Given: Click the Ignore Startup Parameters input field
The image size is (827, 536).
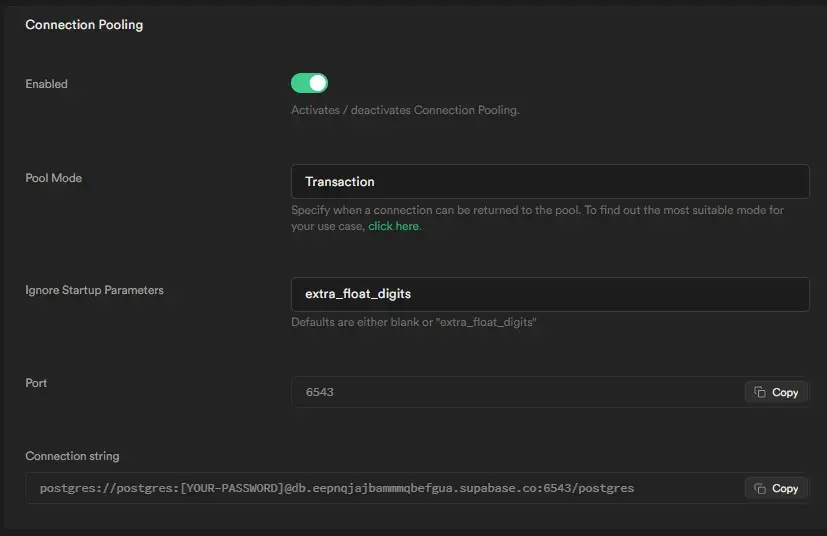Looking at the screenshot, I should coord(549,294).
